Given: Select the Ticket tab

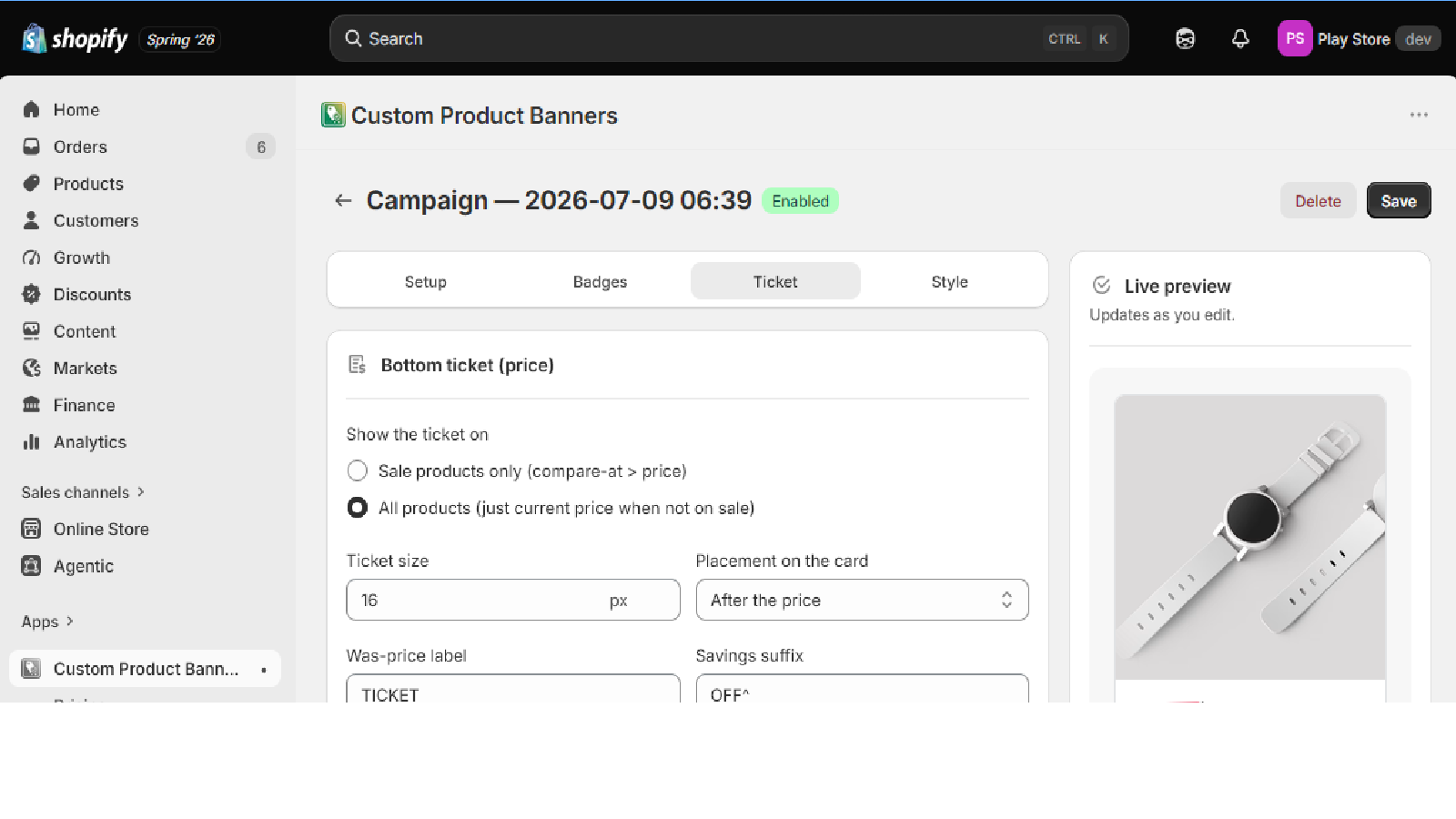Looking at the screenshot, I should 775,281.
